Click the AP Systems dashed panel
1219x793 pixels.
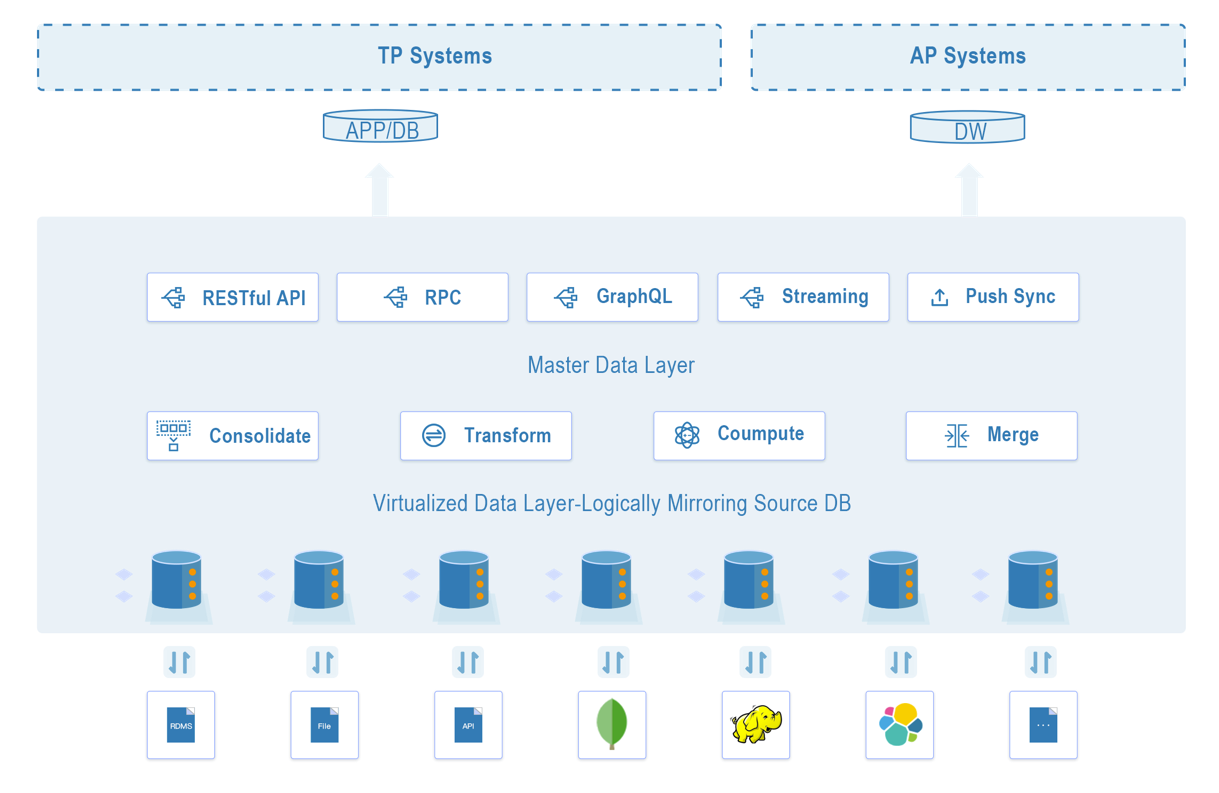968,57
